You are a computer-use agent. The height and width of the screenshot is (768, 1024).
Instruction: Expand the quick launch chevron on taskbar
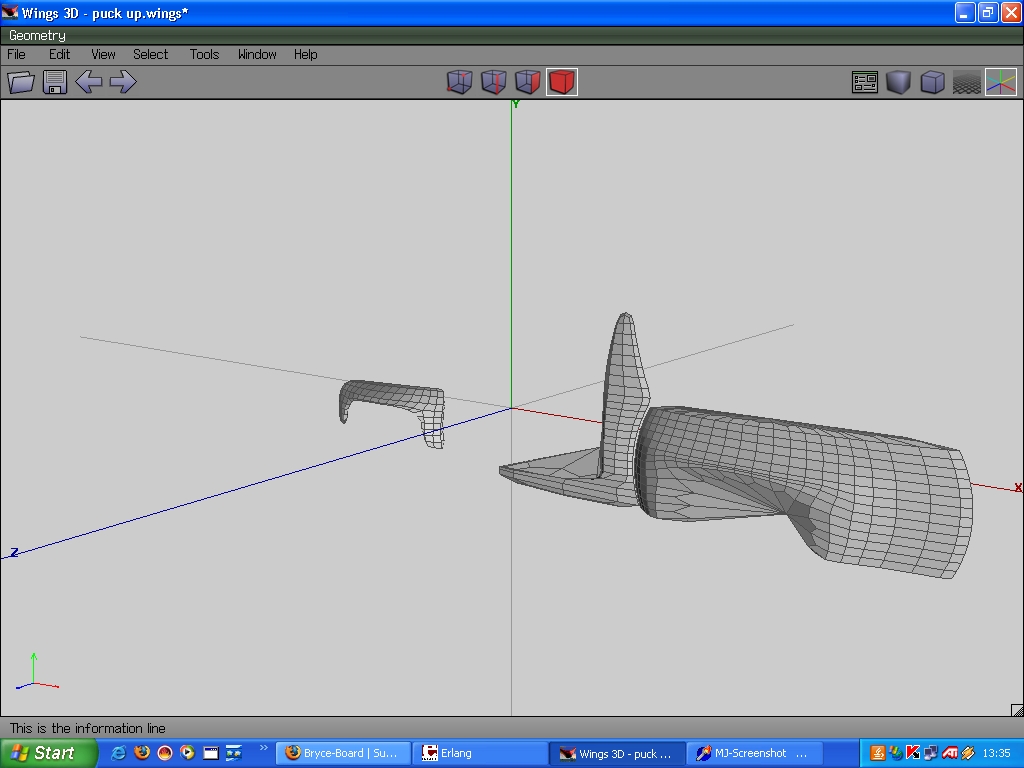[264, 747]
